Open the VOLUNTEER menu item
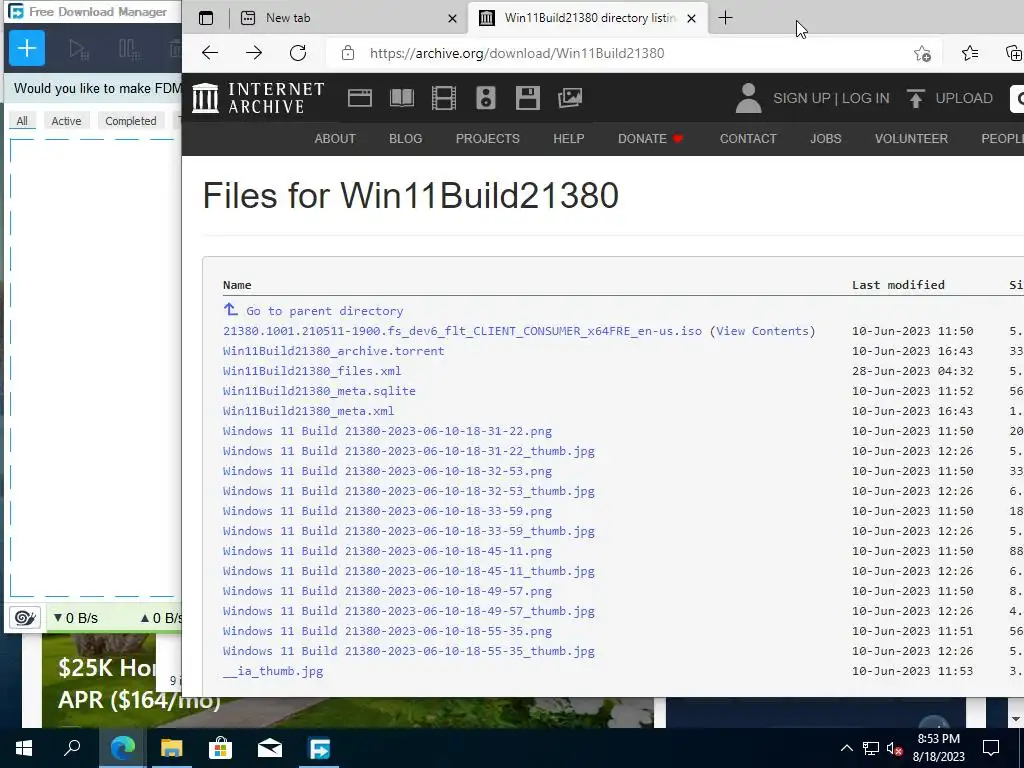The height and width of the screenshot is (768, 1024). [x=911, y=138]
